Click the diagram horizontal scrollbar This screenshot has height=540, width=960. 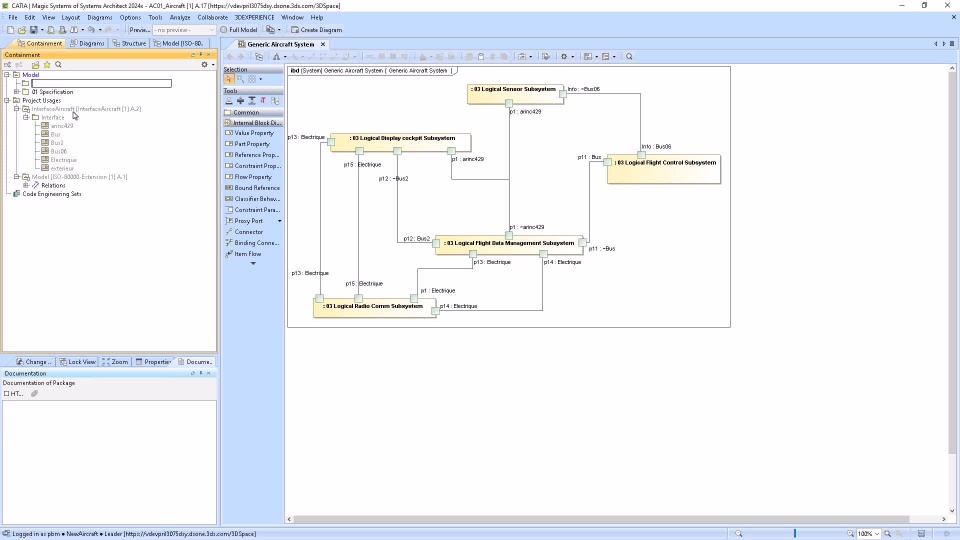601,519
